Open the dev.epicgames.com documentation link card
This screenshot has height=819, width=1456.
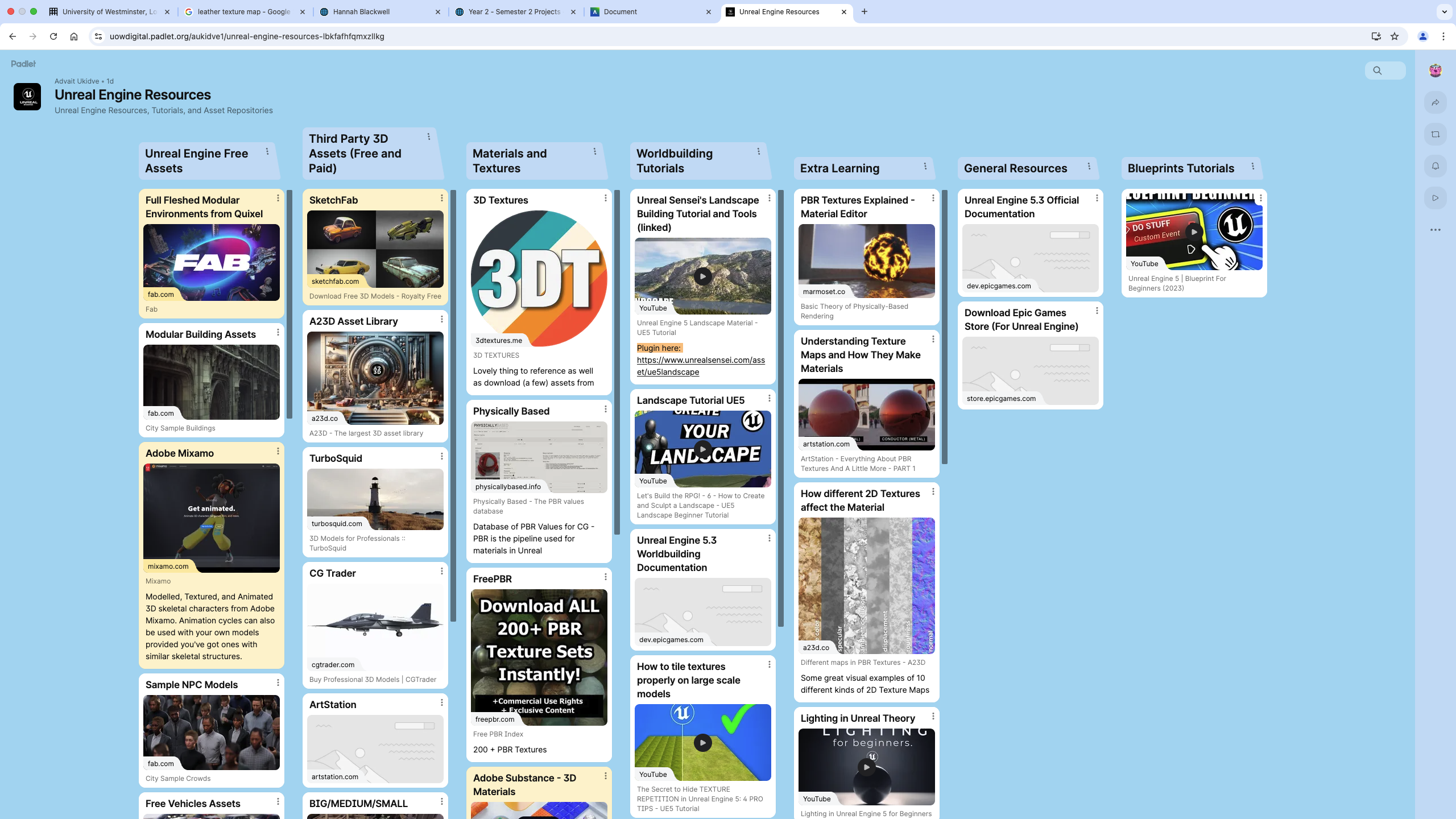pyautogui.click(x=1031, y=258)
